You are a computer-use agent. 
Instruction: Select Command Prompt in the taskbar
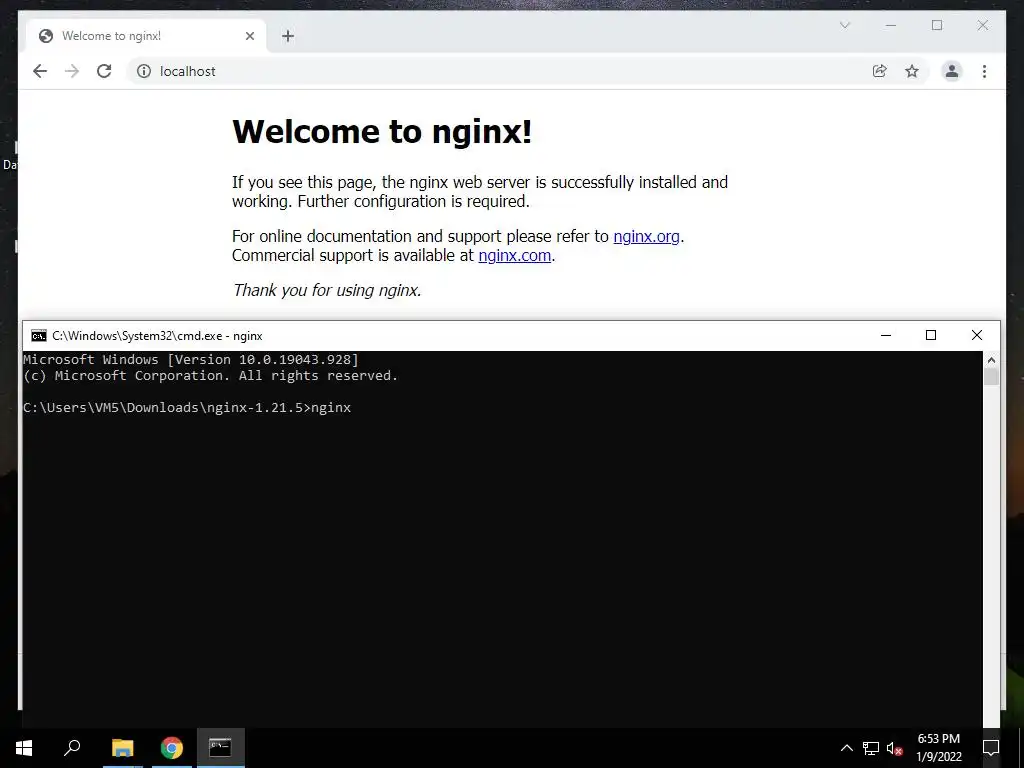[221, 748]
